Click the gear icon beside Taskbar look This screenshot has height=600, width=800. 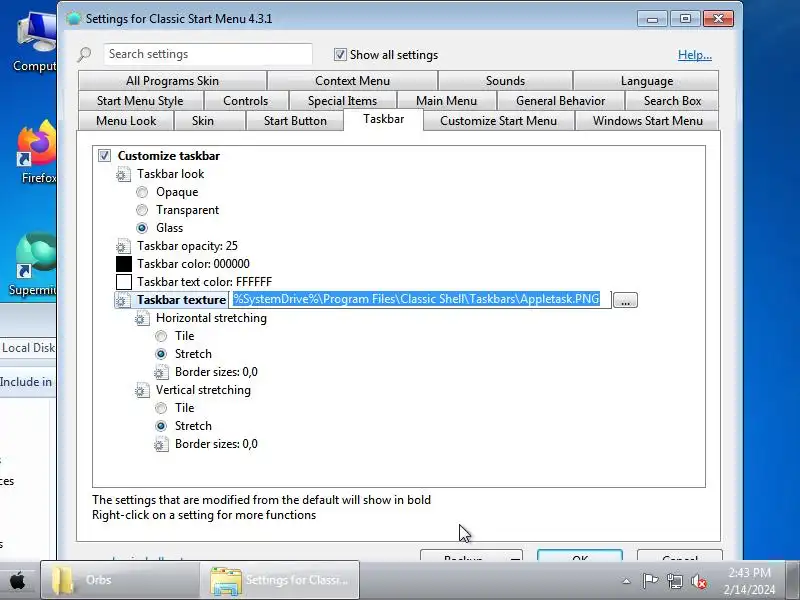point(123,174)
